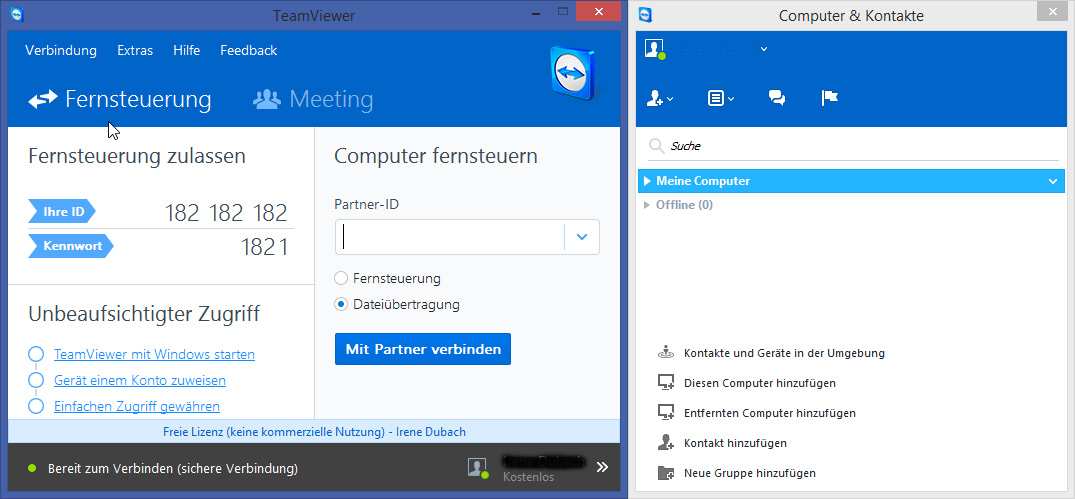Click Bereit zum Verbinden status text
Image resolution: width=1075 pixels, height=499 pixels.
coord(173,469)
